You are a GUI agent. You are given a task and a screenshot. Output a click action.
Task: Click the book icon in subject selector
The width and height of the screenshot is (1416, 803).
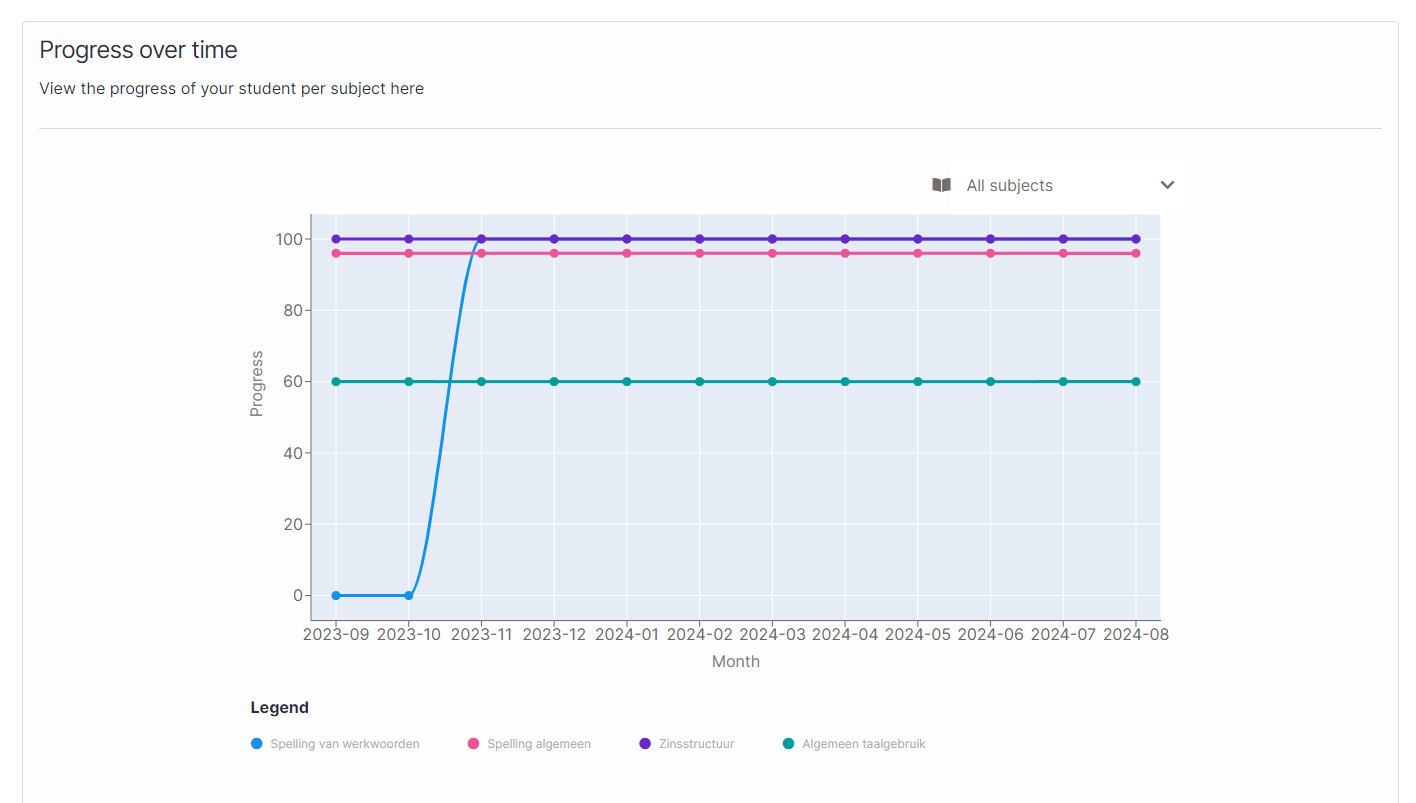pos(941,185)
